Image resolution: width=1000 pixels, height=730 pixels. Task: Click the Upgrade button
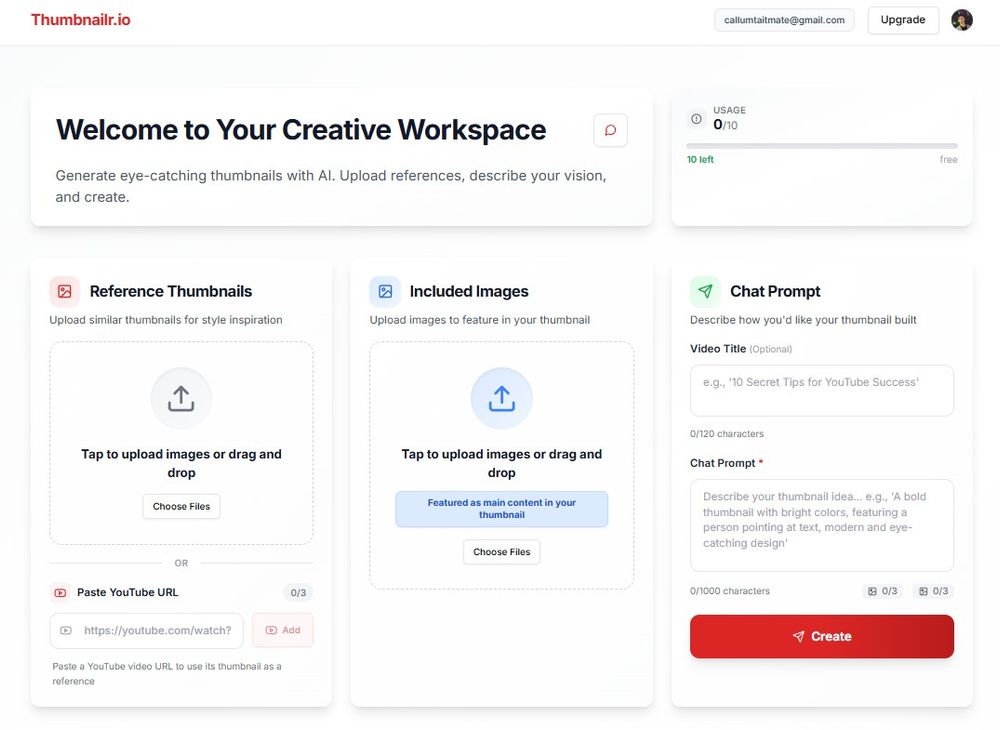pos(902,19)
